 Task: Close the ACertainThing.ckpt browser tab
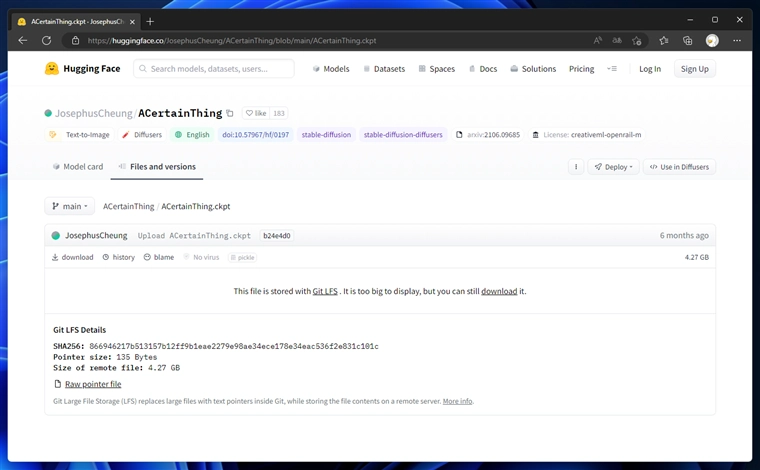point(132,22)
